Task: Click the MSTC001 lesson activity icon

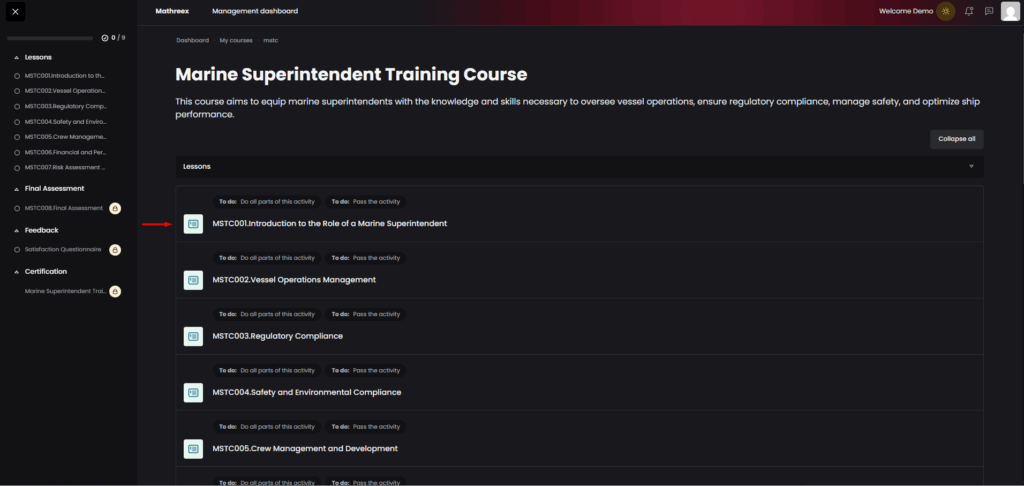Action: 193,223
